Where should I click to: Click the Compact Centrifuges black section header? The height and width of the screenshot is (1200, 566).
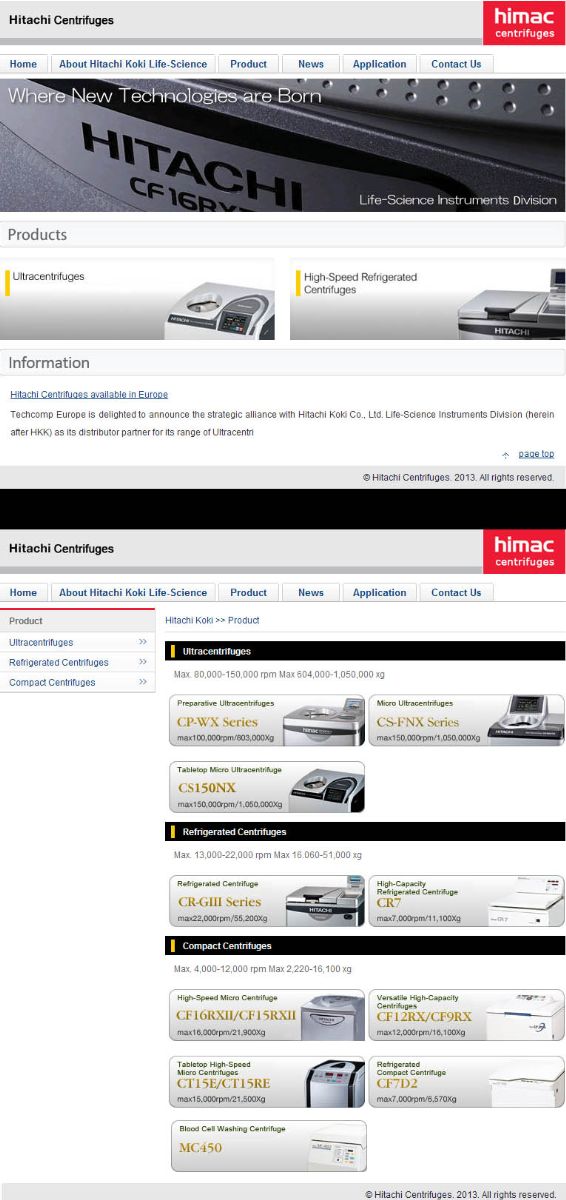pos(365,946)
